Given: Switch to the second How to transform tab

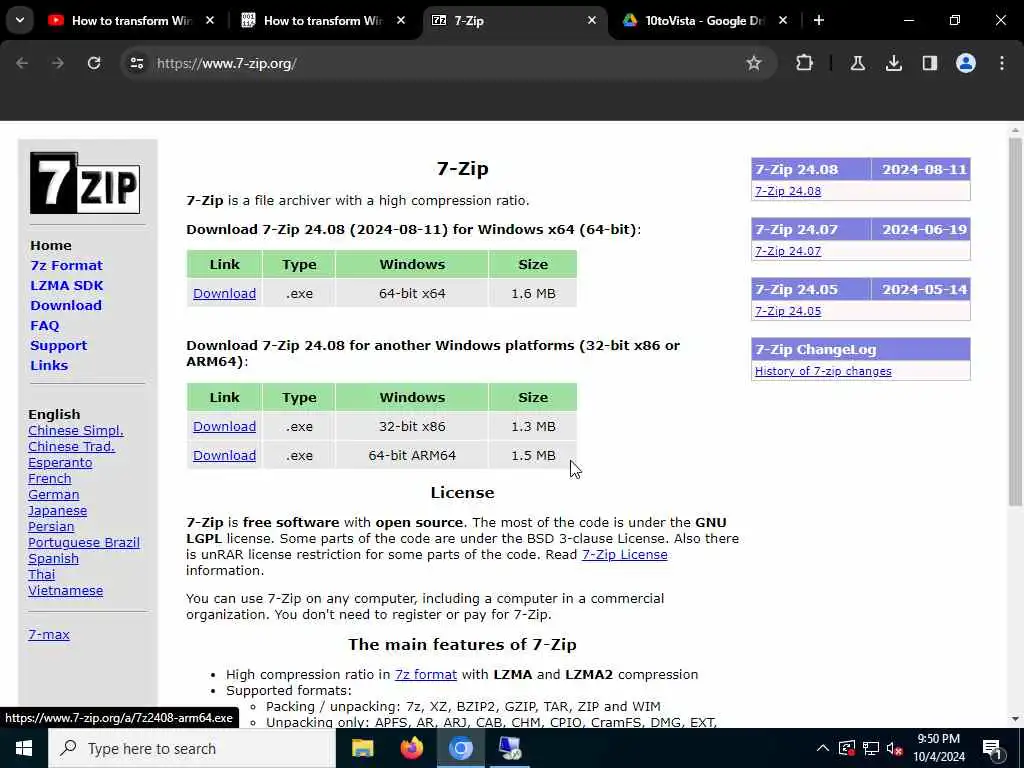Looking at the screenshot, I should 323,20.
